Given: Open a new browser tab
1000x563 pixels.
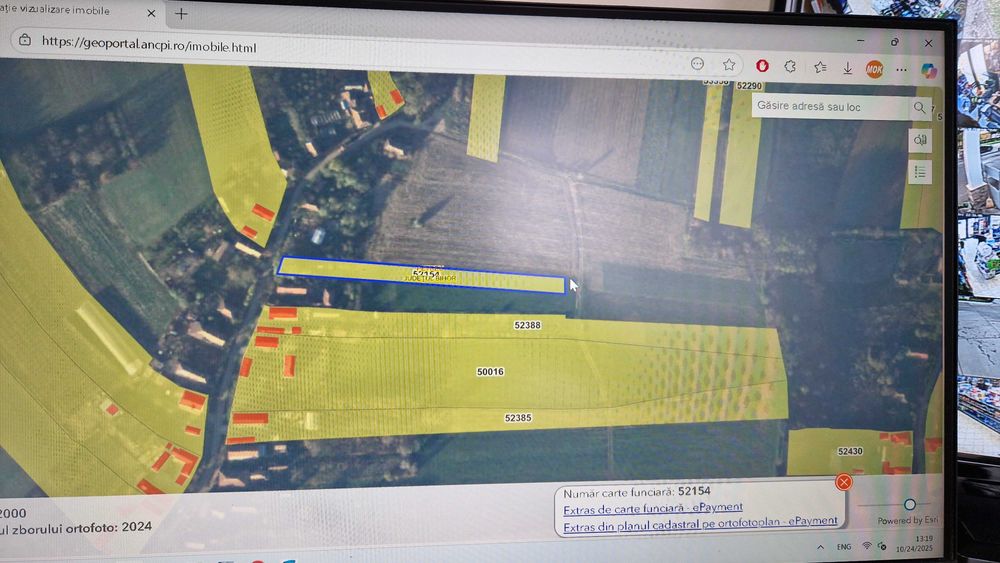Looking at the screenshot, I should coord(181,13).
